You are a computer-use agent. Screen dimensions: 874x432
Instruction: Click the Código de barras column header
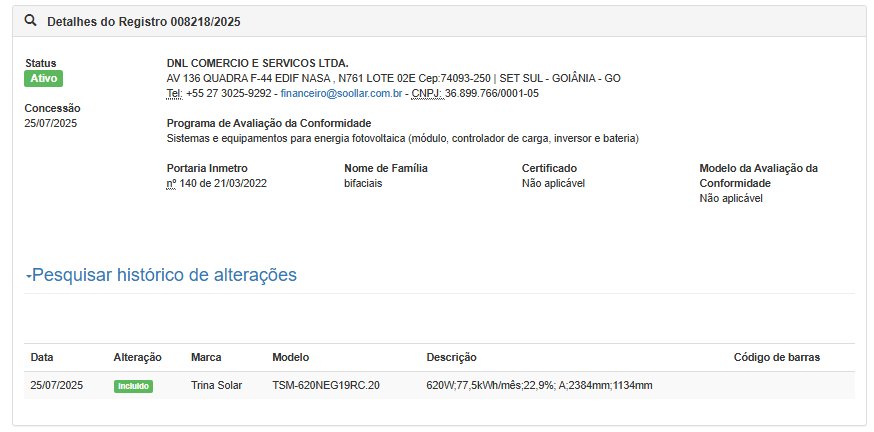point(776,357)
